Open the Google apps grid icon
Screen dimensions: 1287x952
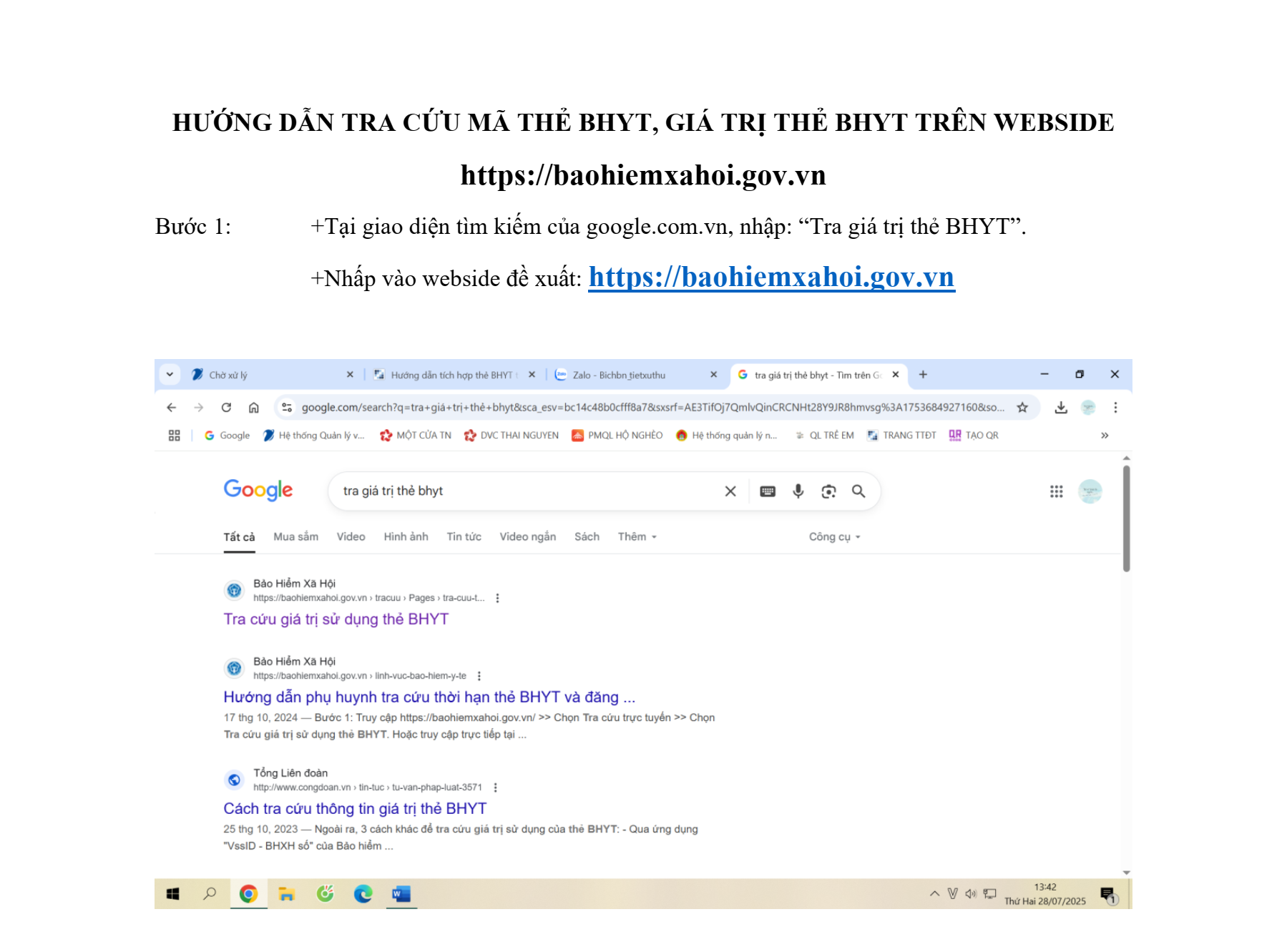1056,491
